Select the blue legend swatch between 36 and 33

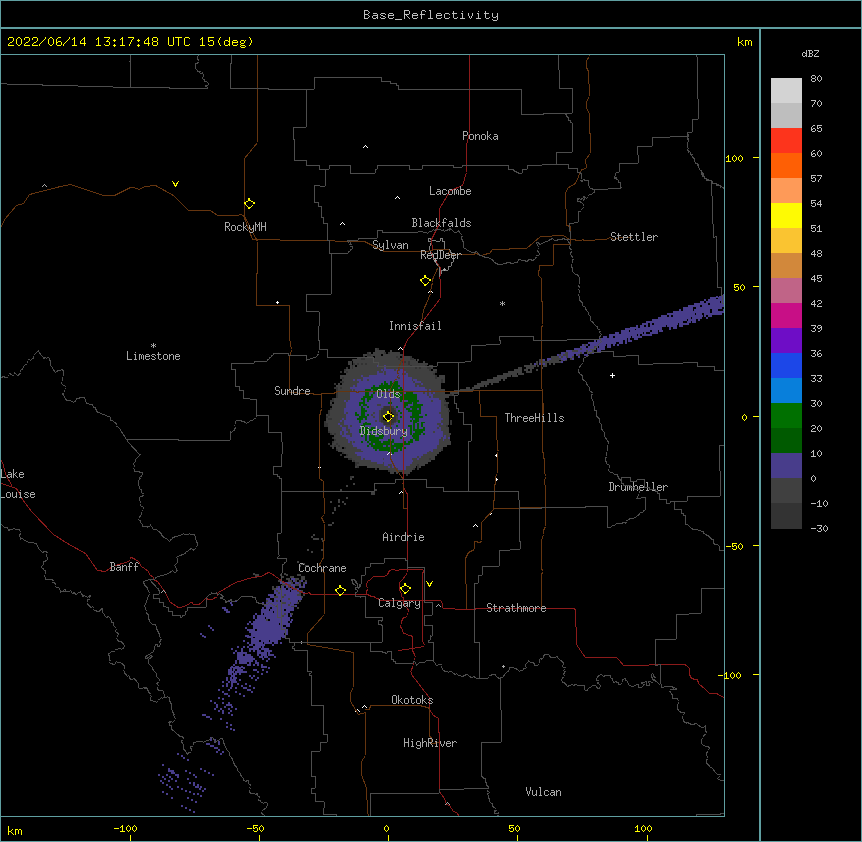pos(786,365)
